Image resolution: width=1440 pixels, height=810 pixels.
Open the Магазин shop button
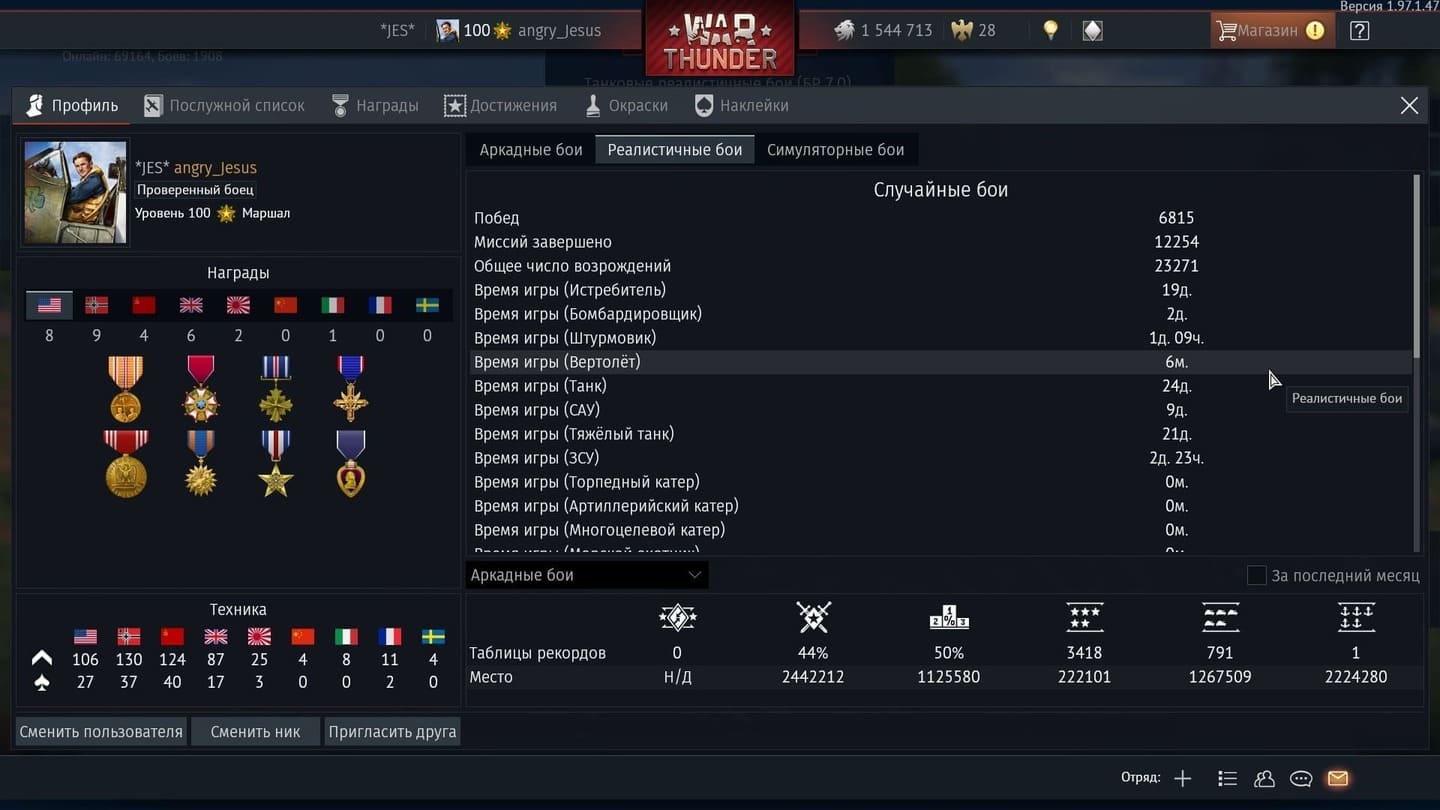pyautogui.click(x=1271, y=30)
